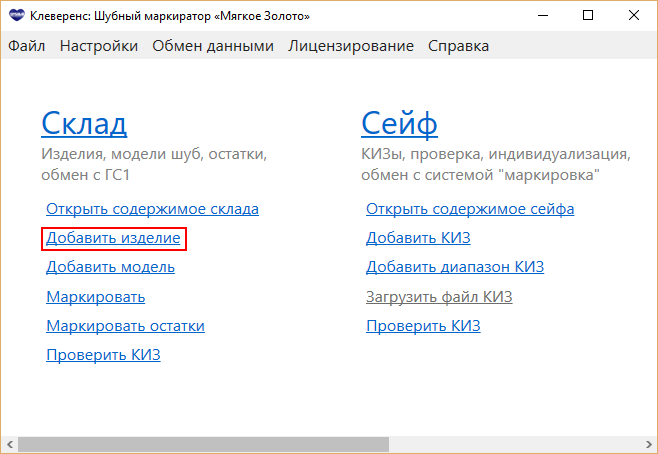Click the scrollbar left arrow

(x=10, y=444)
